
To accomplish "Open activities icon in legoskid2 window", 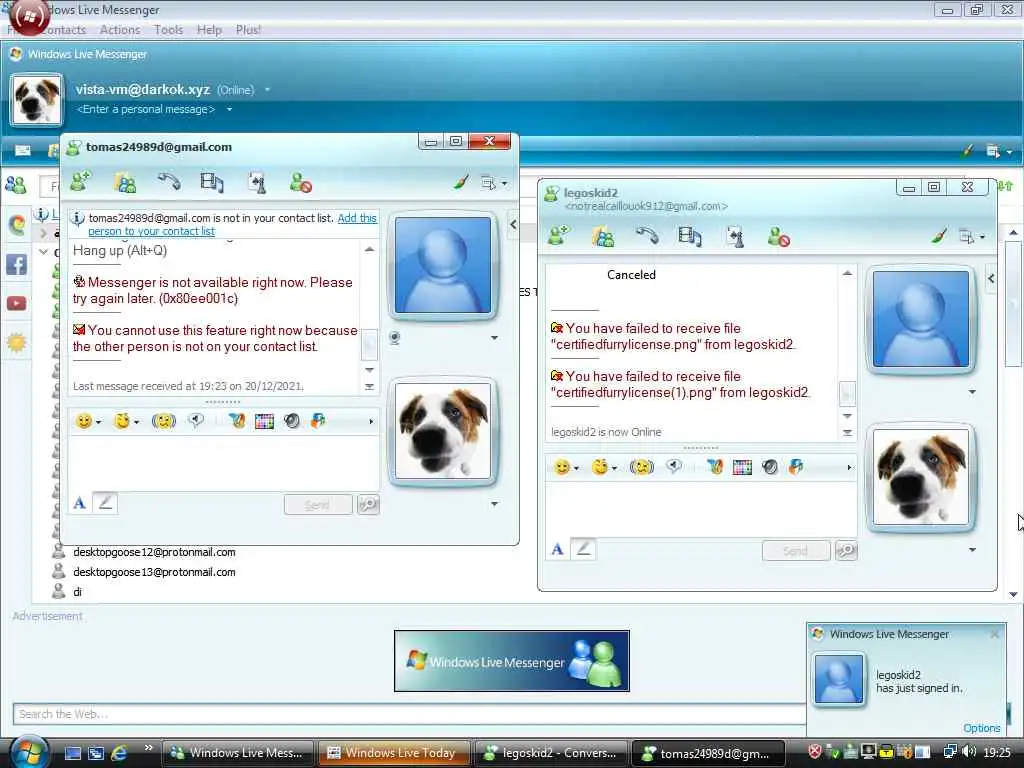I will click(735, 237).
